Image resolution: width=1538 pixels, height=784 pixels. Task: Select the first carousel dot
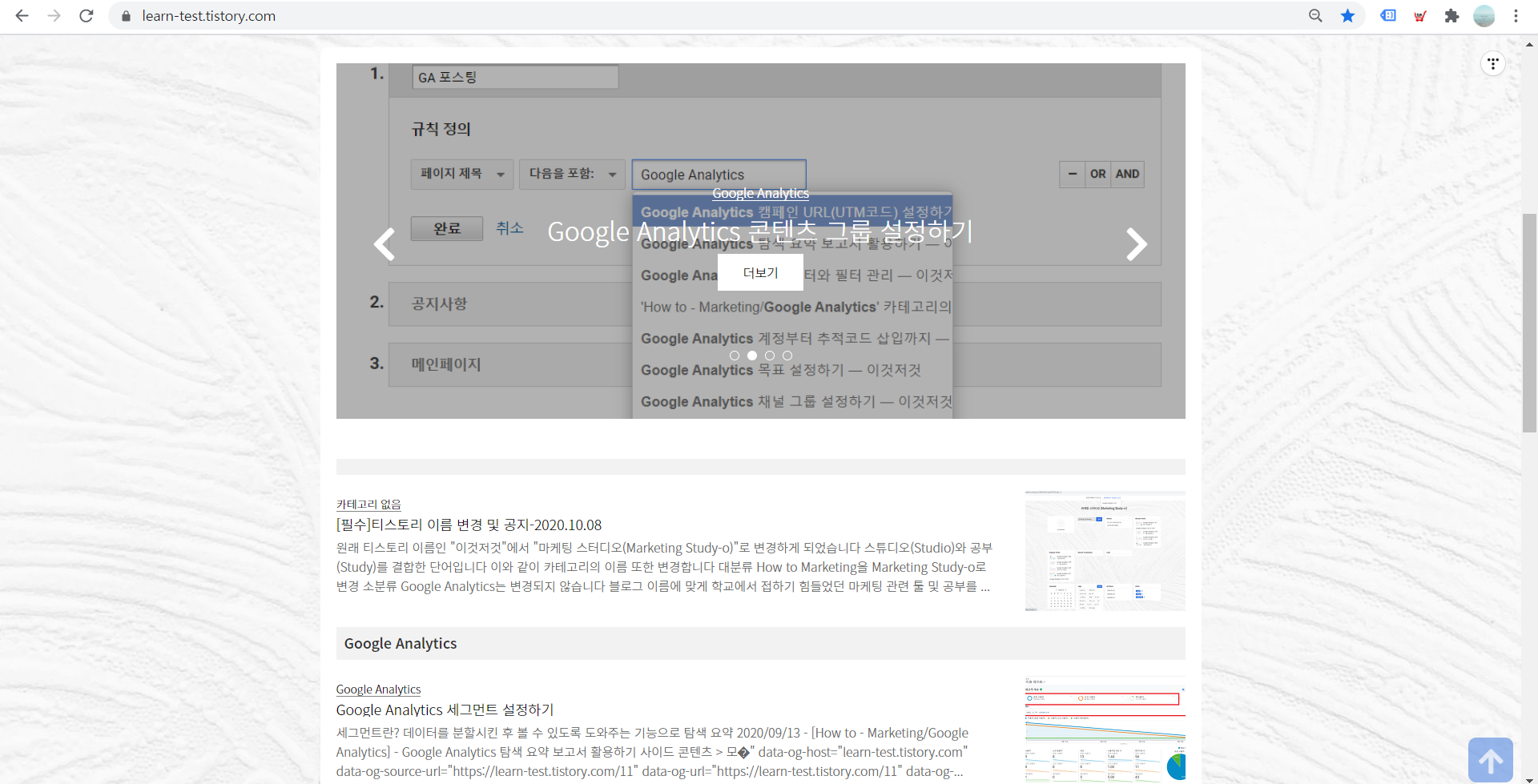(735, 356)
